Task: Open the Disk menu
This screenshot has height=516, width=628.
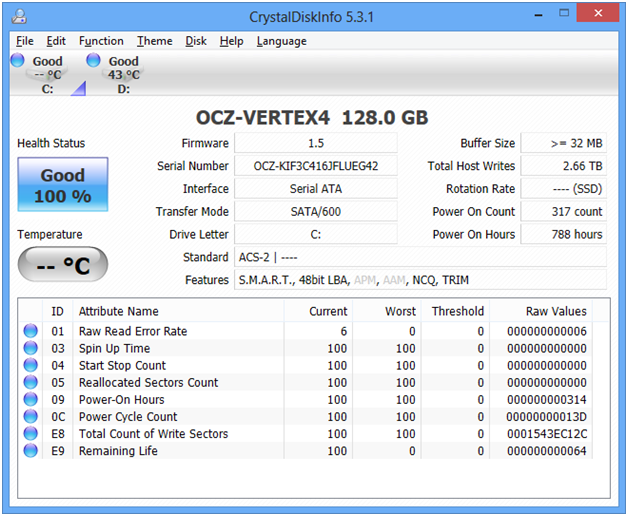Action: pos(196,41)
